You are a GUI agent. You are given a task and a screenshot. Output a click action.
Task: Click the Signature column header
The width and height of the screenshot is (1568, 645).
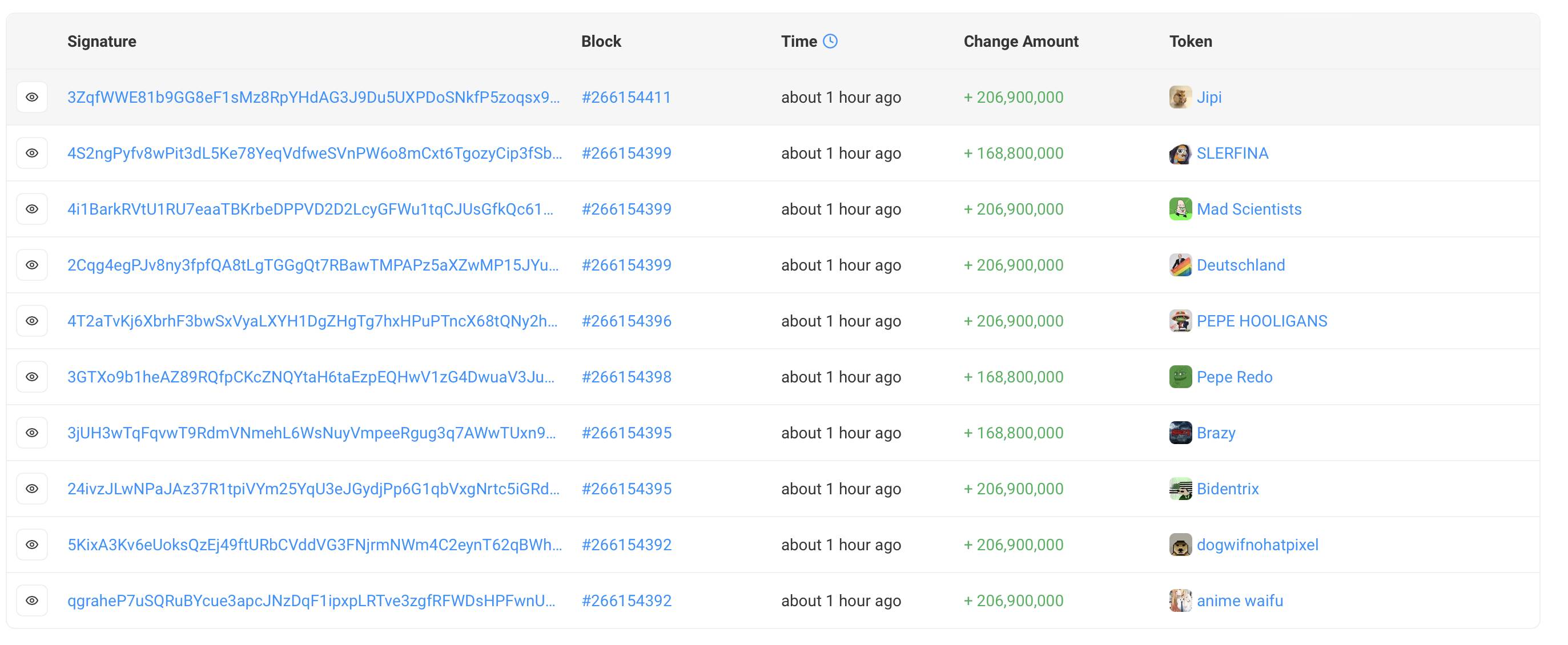(x=102, y=41)
